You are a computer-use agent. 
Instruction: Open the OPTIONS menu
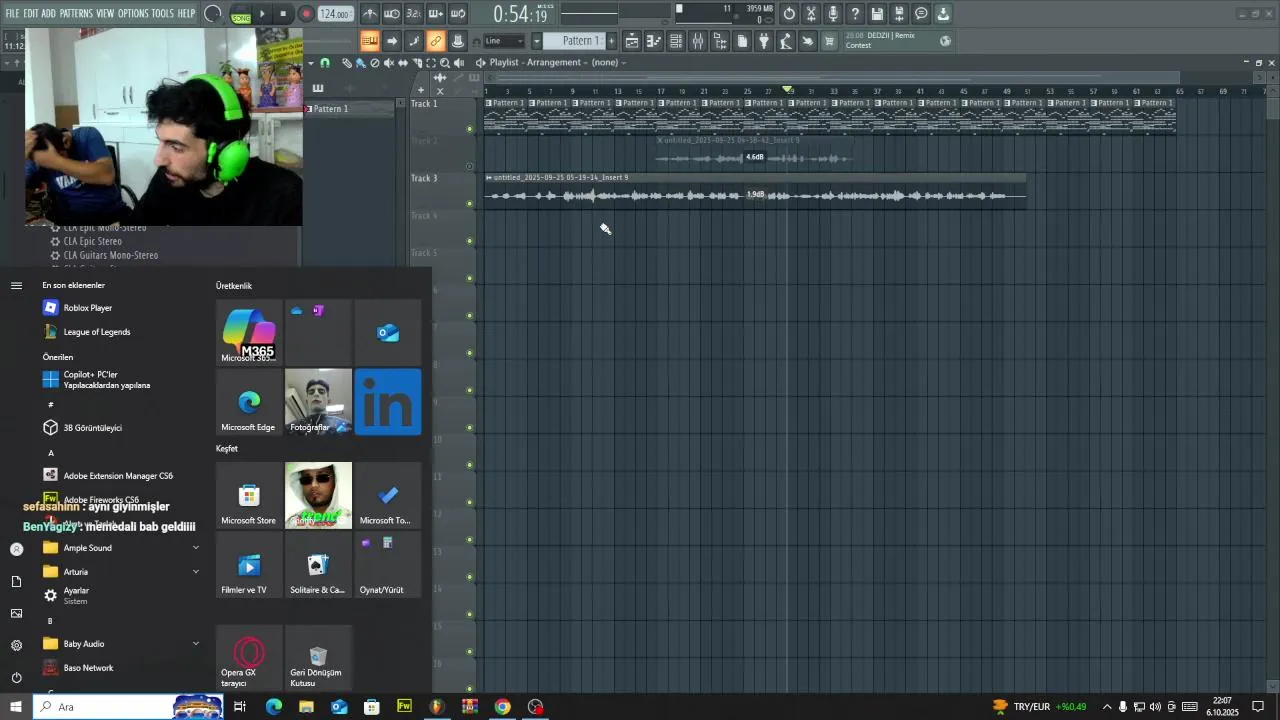(x=133, y=13)
